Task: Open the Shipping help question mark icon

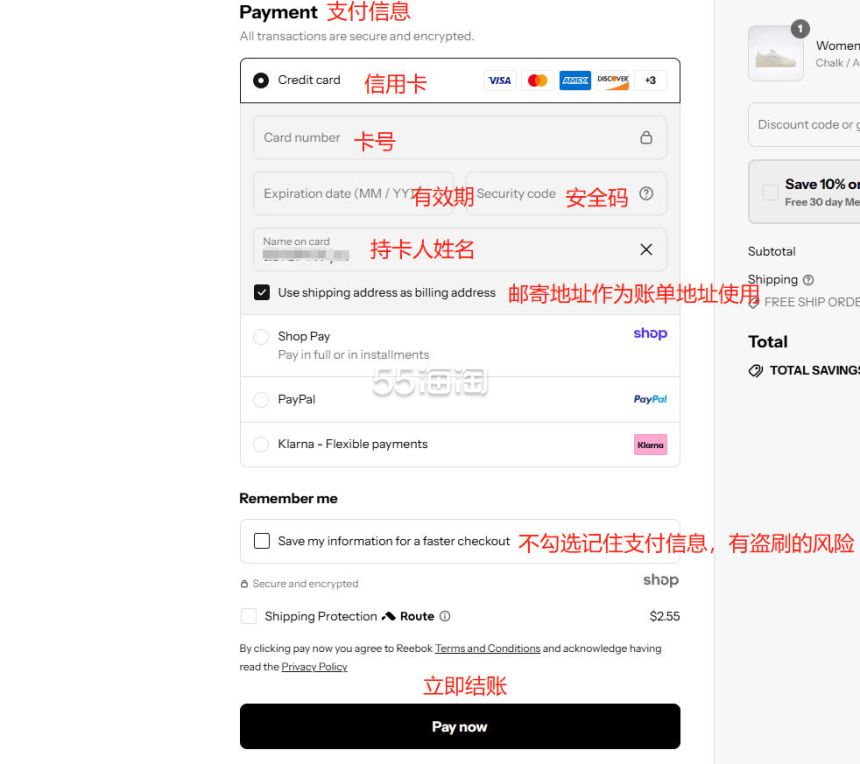Action: (x=808, y=280)
